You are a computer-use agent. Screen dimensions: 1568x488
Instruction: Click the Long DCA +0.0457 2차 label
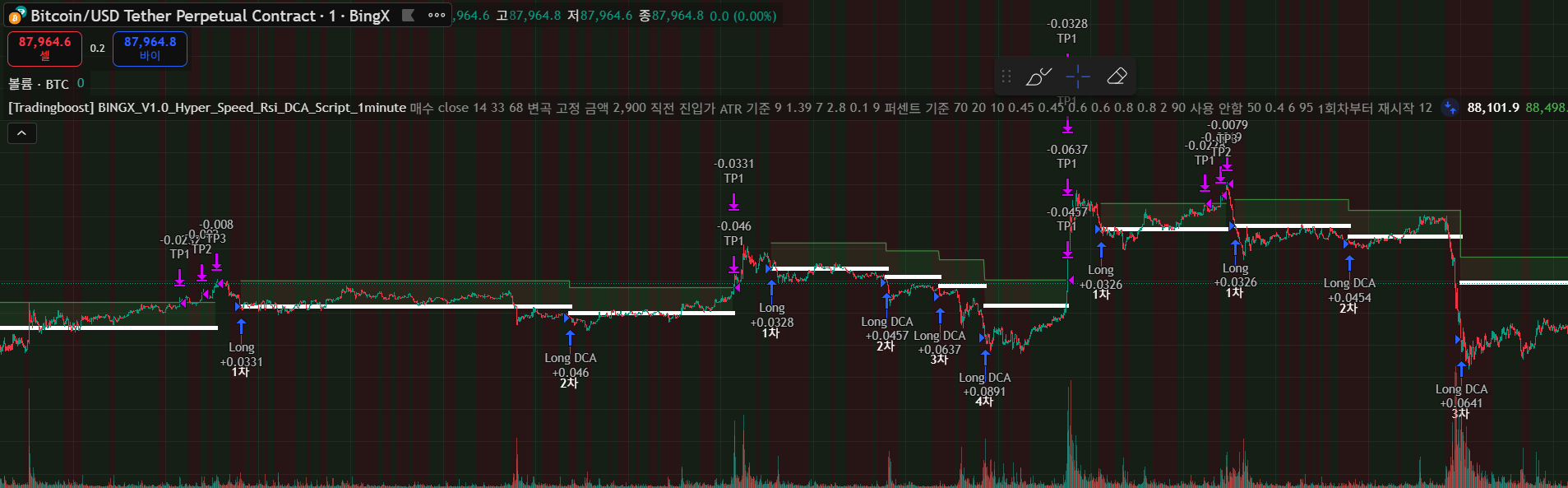(886, 333)
